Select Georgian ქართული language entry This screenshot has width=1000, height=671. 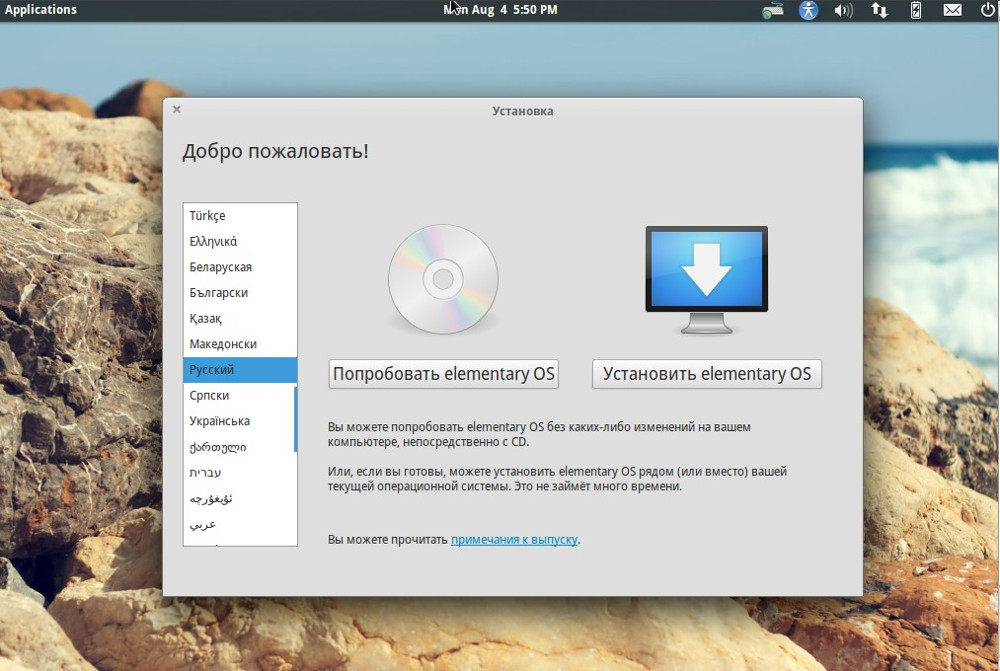(x=239, y=447)
